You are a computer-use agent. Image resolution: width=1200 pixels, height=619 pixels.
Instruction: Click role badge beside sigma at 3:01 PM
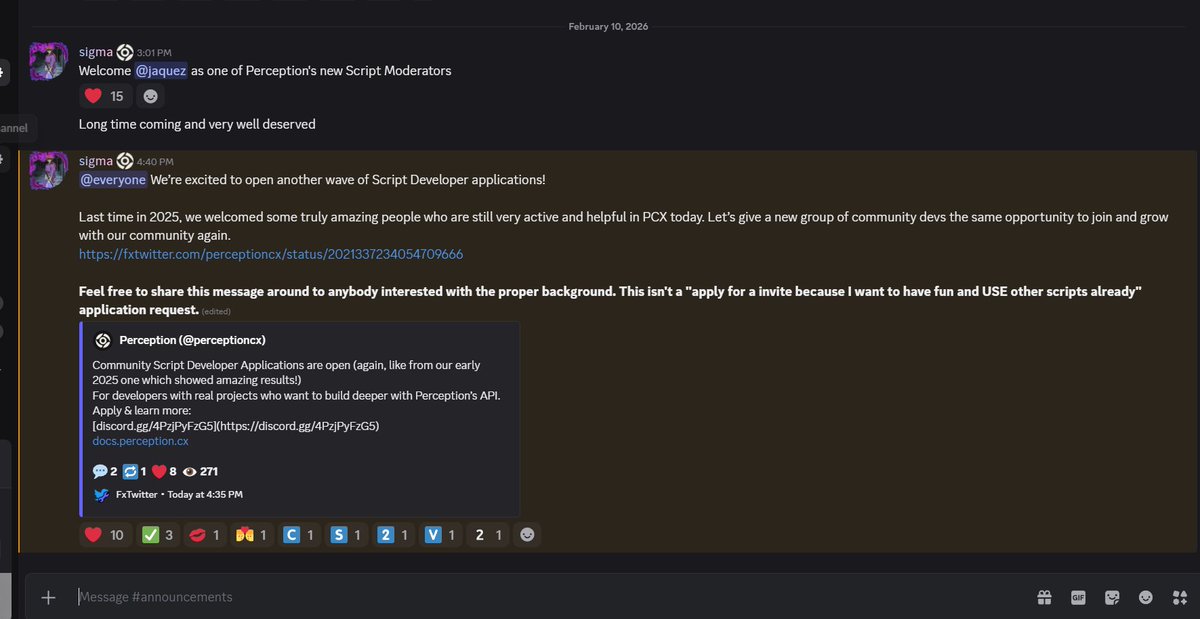[x=125, y=52]
